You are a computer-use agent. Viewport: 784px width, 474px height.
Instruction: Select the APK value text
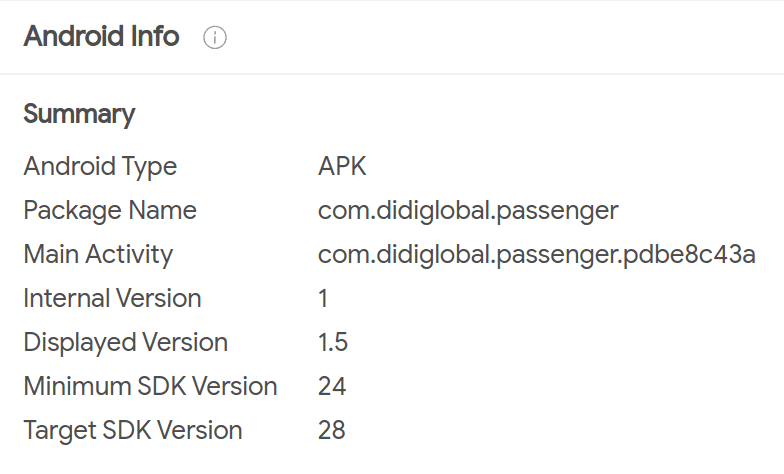[342, 166]
